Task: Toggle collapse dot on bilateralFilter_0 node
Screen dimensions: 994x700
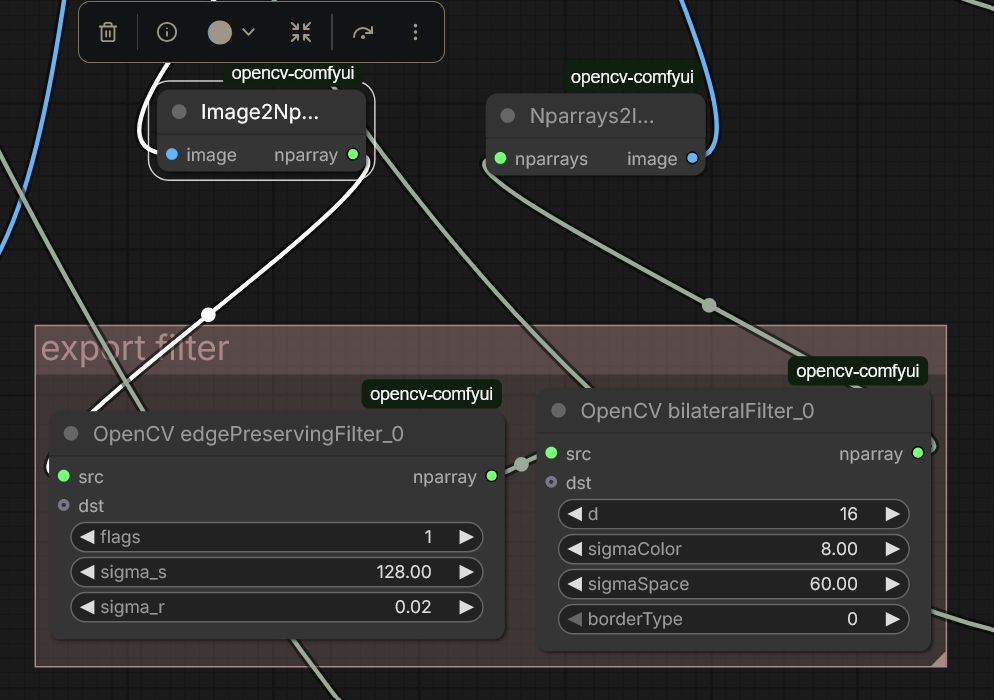Action: coord(558,411)
